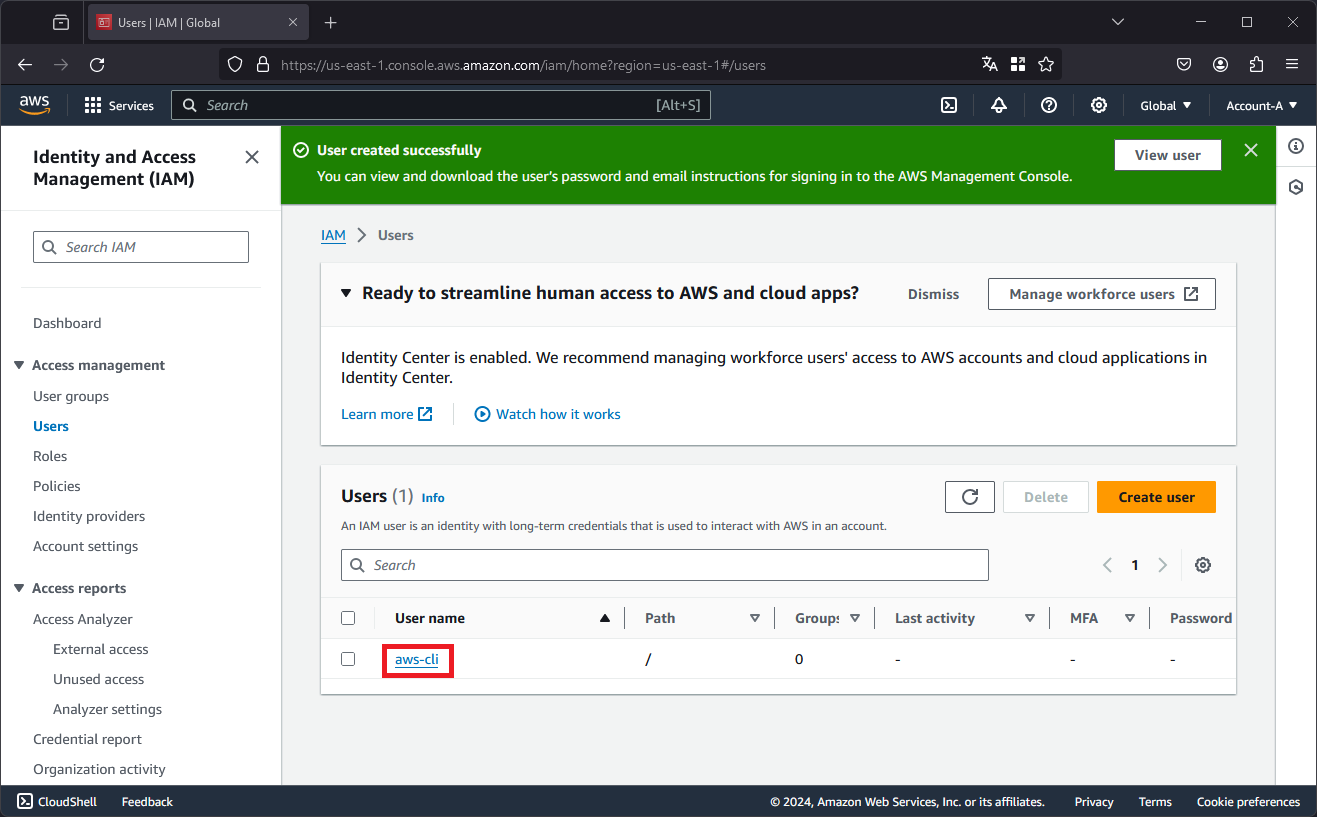Click the Create user button

1156,497
